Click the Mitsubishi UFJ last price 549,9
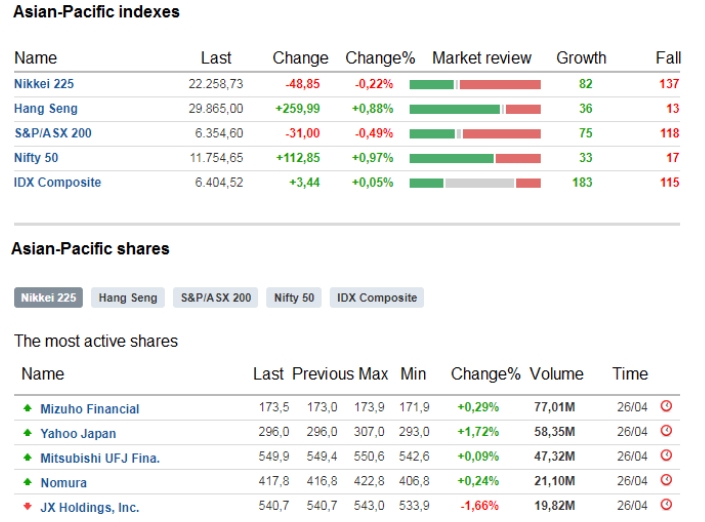 [274, 456]
